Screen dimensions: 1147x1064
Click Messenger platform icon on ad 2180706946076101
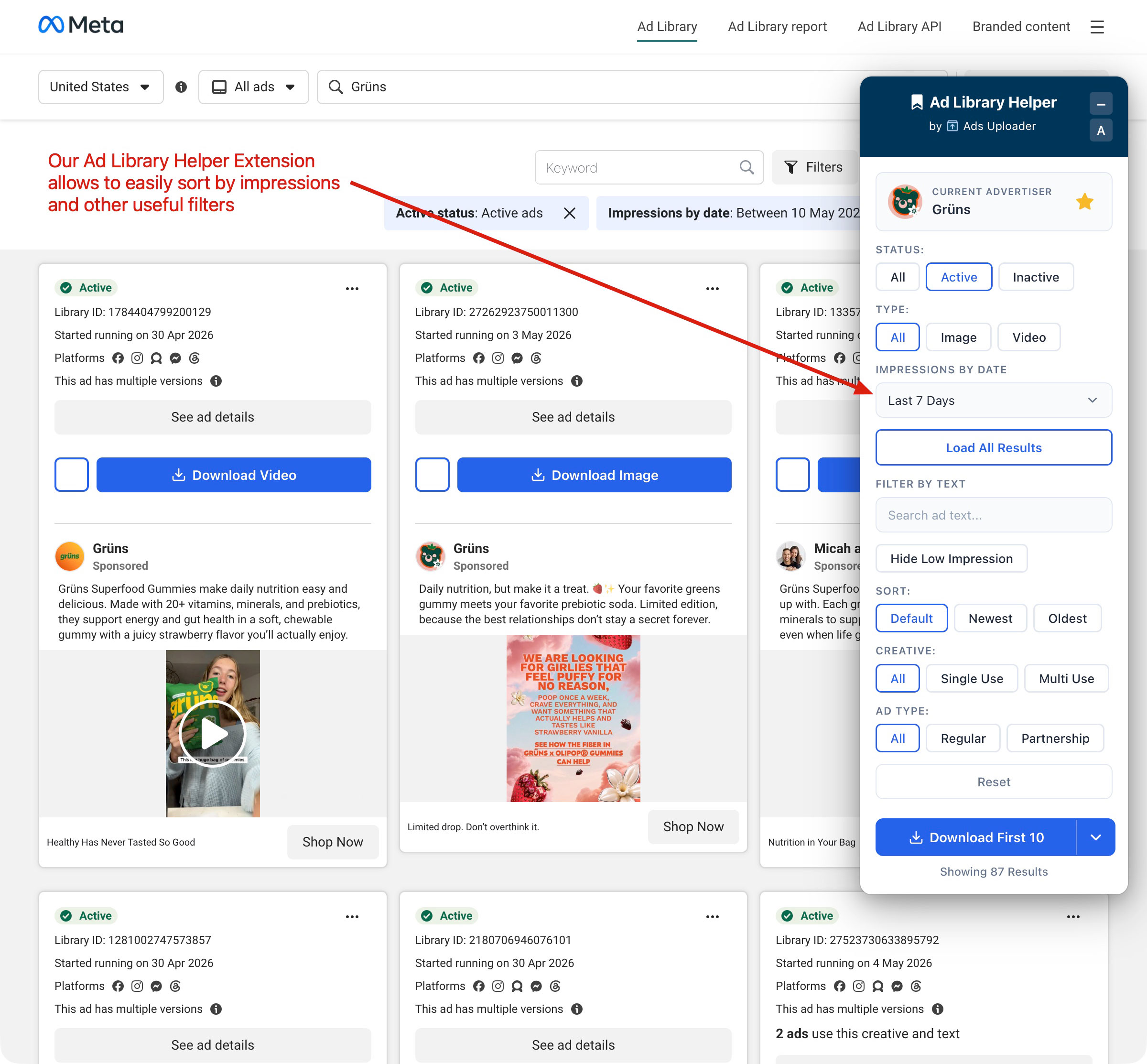[x=536, y=986]
